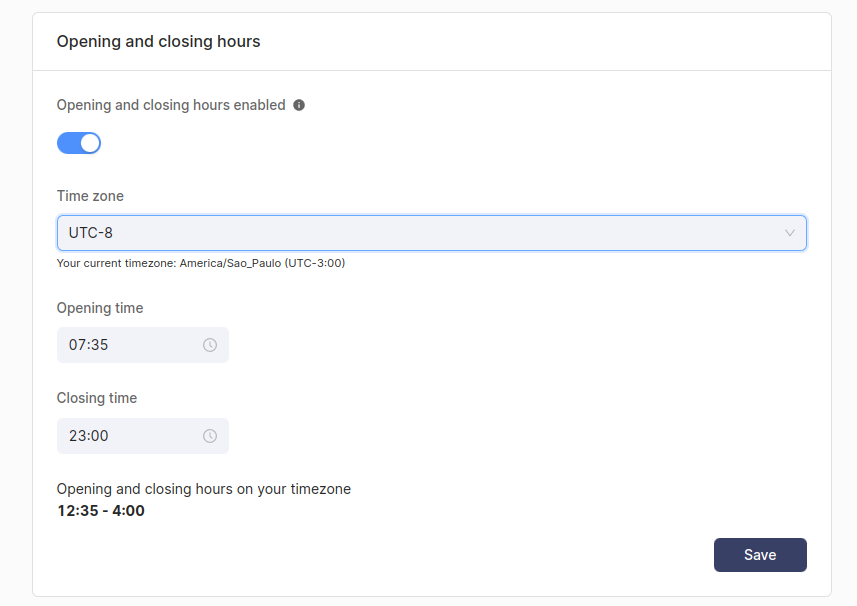This screenshot has height=606, width=857.
Task: Click the Opening and closing hours header
Action: pos(158,41)
